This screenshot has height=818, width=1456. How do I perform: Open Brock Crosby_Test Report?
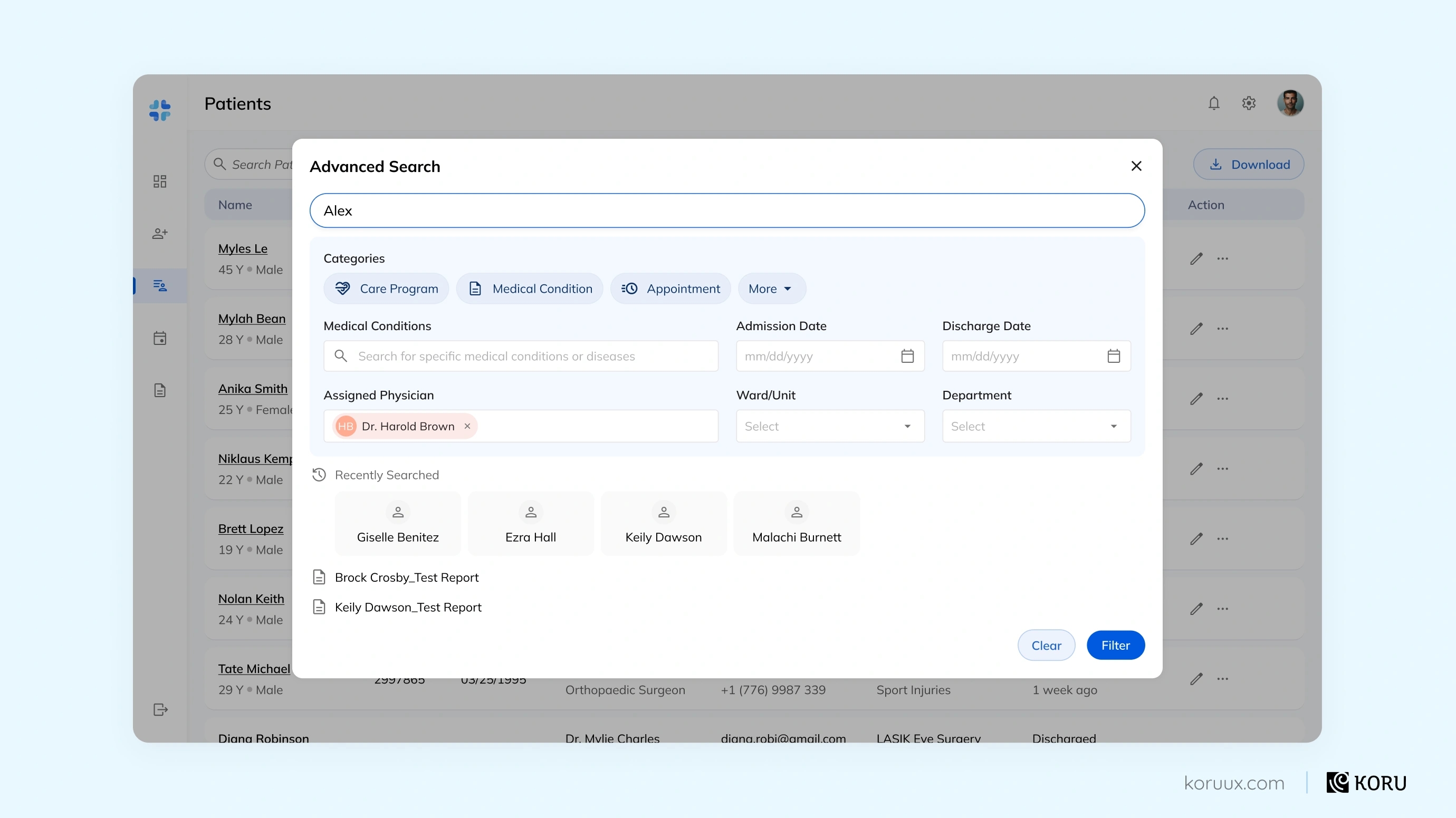pos(406,578)
